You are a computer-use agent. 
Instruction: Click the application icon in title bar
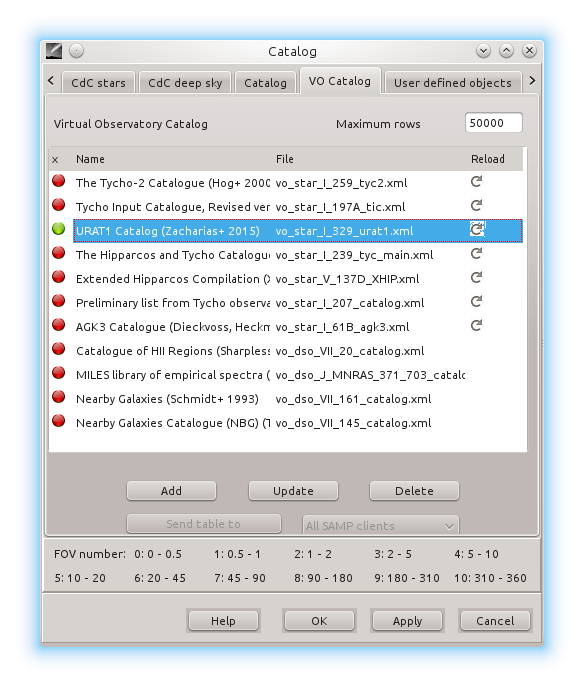(x=54, y=51)
